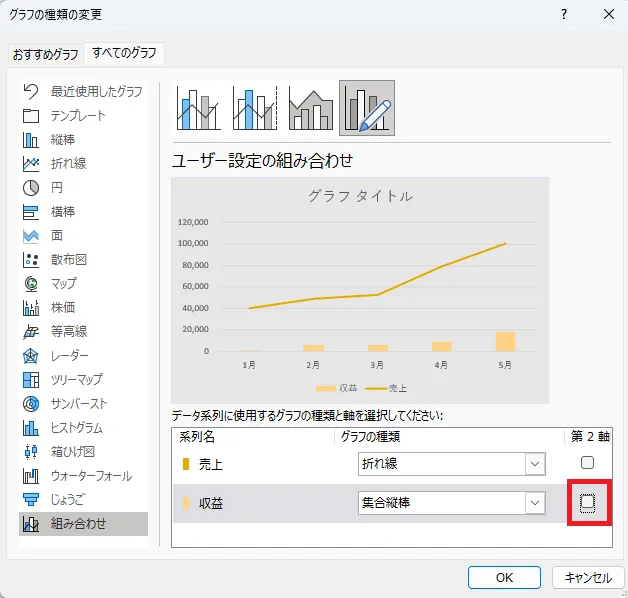Select stacked area-clustered column subtype
628x598 pixels.
[311, 108]
